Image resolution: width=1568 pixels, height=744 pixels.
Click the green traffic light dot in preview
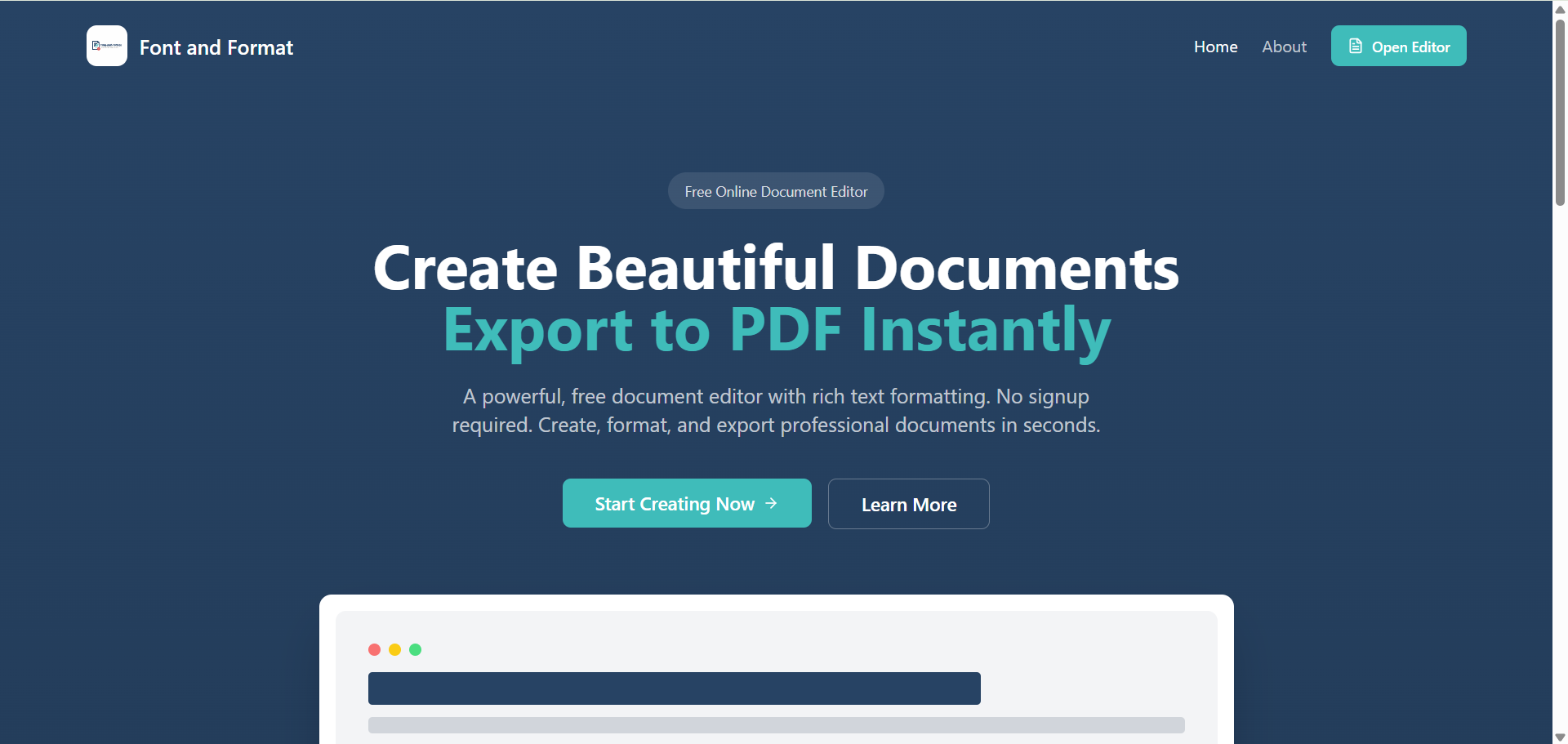[x=416, y=649]
